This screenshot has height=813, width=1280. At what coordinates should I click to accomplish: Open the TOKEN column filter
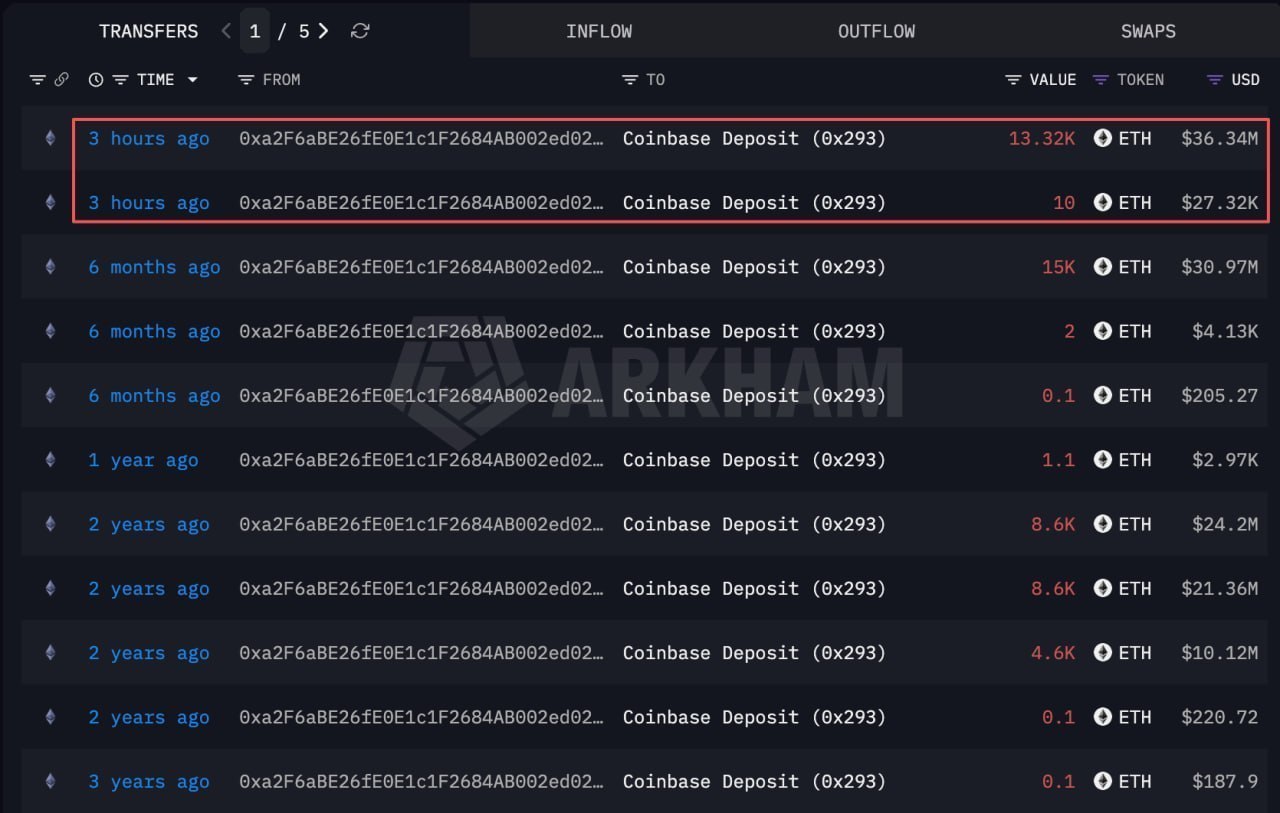tap(1101, 79)
